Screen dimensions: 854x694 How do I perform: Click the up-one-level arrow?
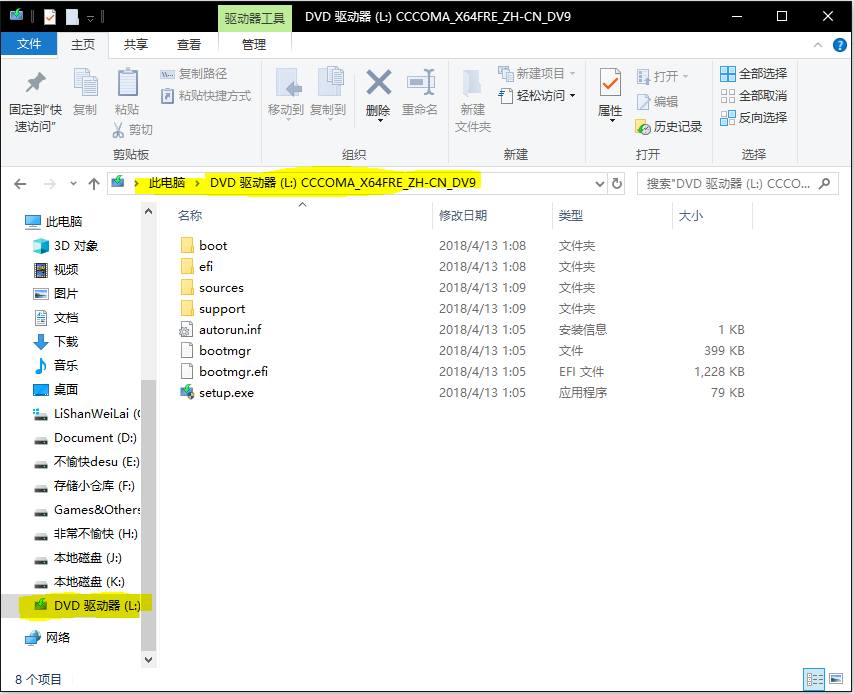(x=94, y=184)
